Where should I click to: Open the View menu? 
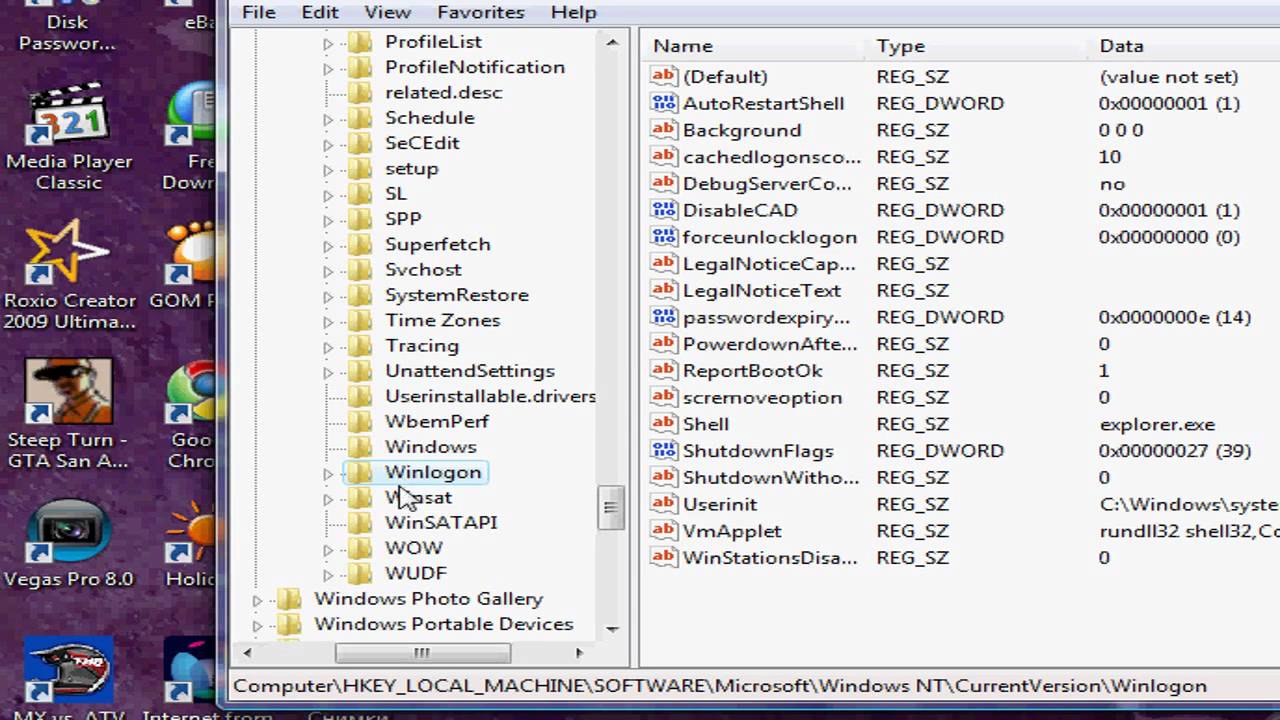[x=387, y=12]
